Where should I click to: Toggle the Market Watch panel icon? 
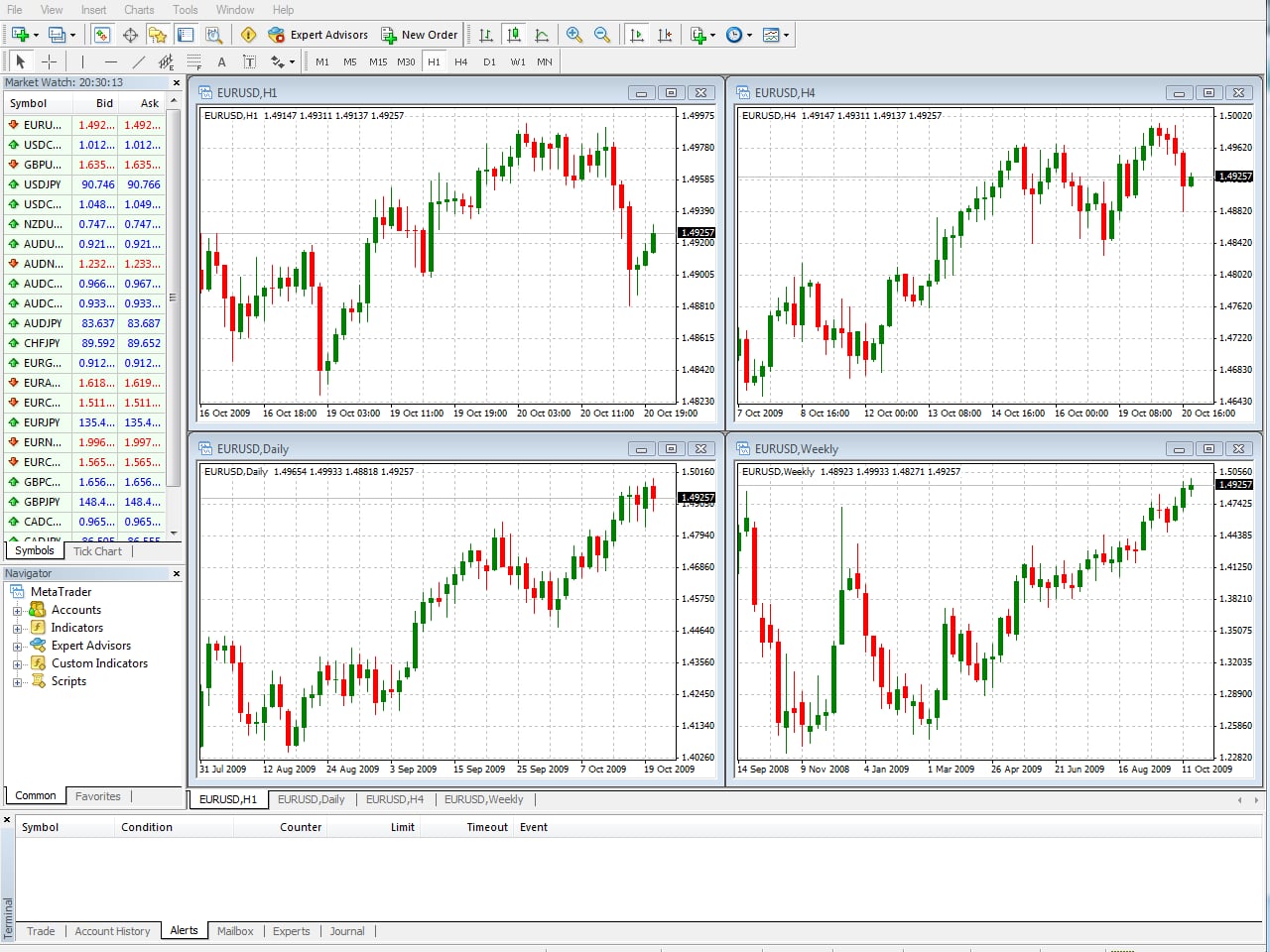(x=102, y=35)
